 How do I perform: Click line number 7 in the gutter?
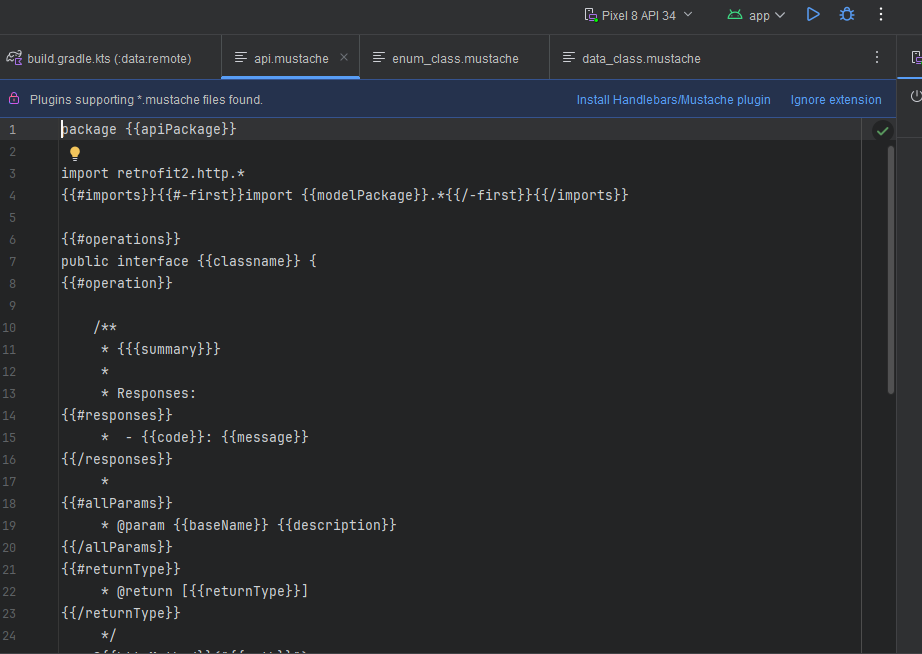click(x=12, y=261)
